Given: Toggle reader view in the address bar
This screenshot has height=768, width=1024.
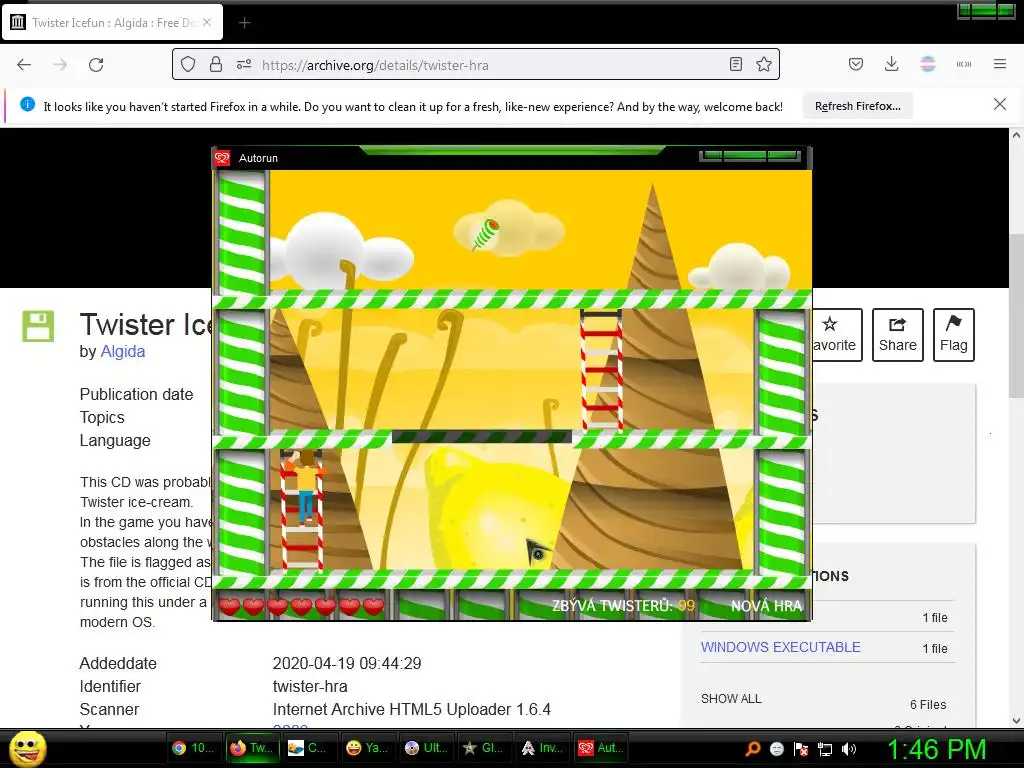Looking at the screenshot, I should [736, 64].
